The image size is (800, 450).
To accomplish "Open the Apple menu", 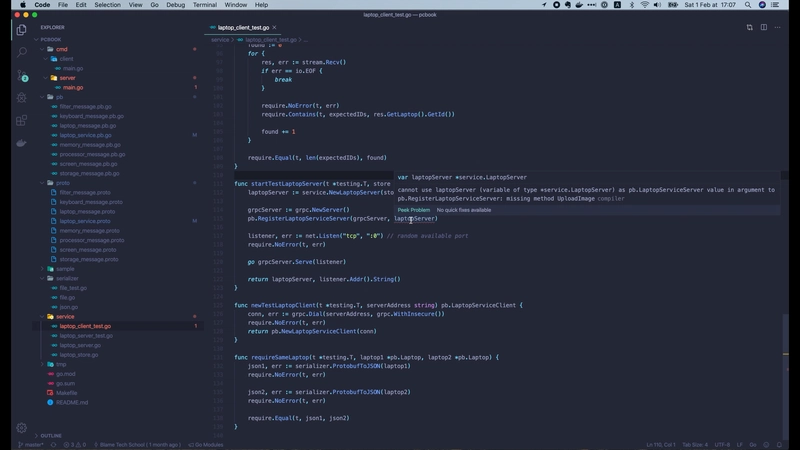I will [x=22, y=5].
